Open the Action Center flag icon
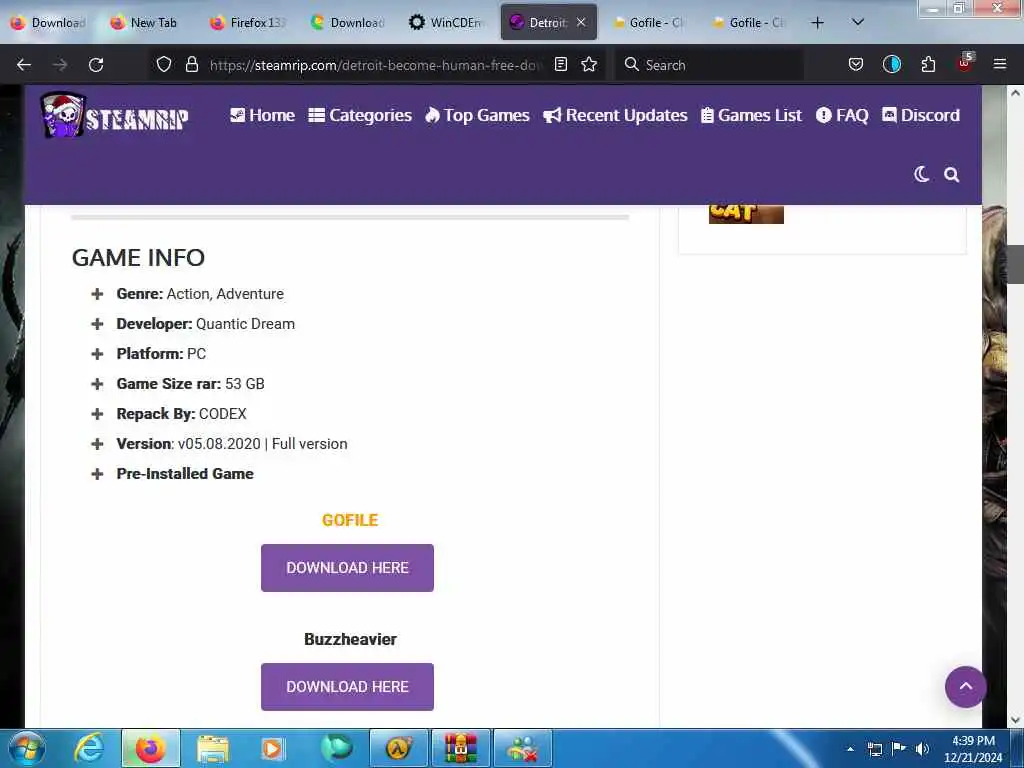The width and height of the screenshot is (1024, 768). point(899,748)
